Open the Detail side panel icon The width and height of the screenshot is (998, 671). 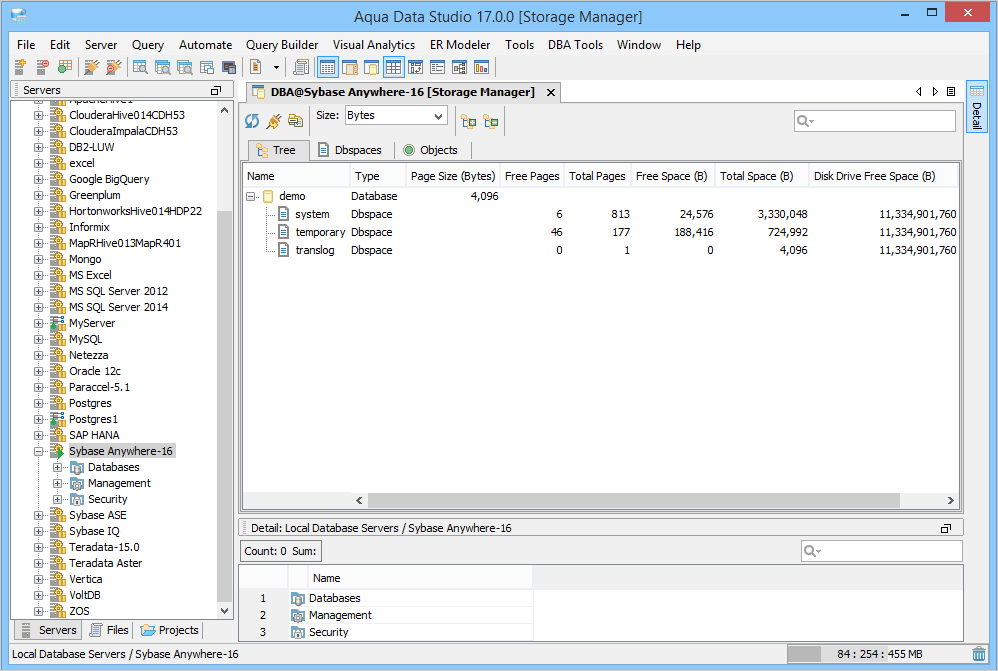[x=976, y=106]
